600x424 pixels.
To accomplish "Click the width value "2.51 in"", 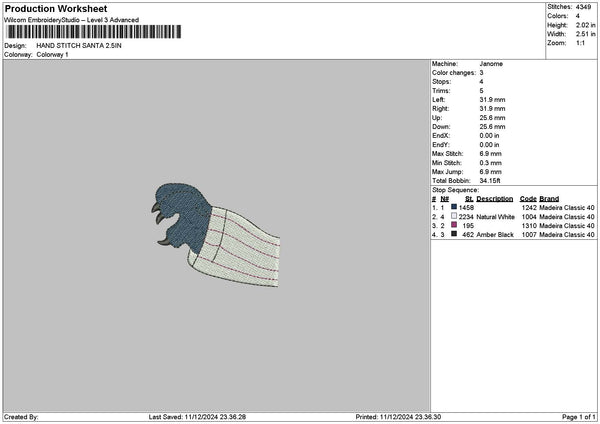I will (x=585, y=34).
